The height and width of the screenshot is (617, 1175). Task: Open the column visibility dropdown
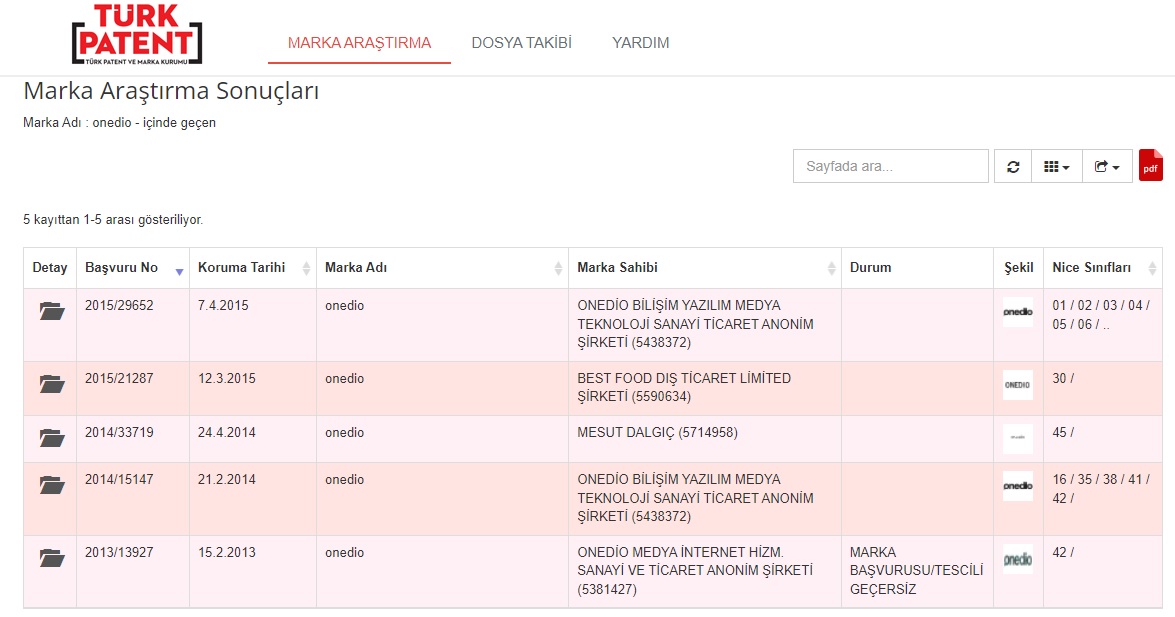tap(1057, 166)
